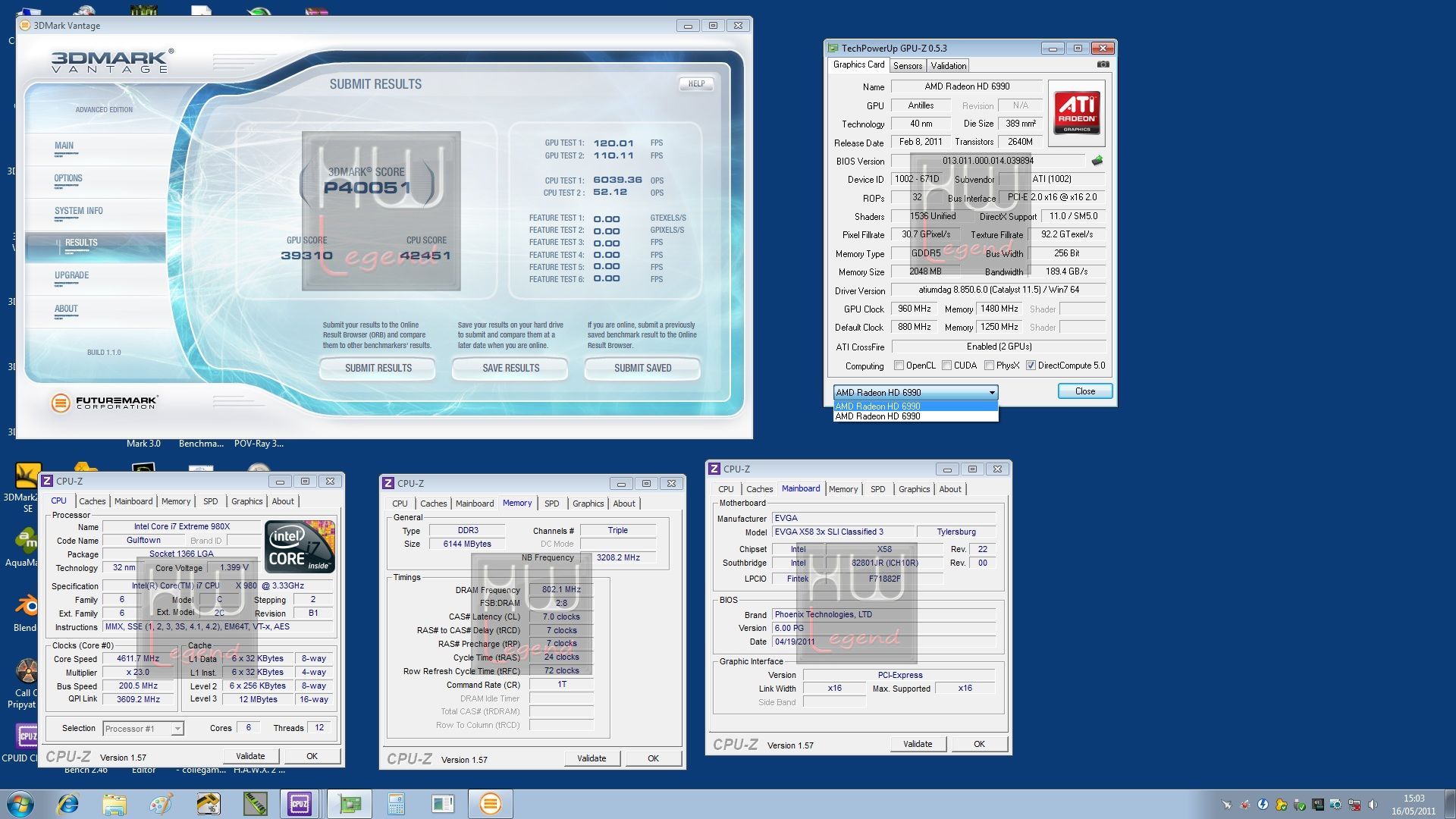This screenshot has height=819, width=1456.
Task: Click the P40051 3DMark score
Action: click(x=366, y=187)
